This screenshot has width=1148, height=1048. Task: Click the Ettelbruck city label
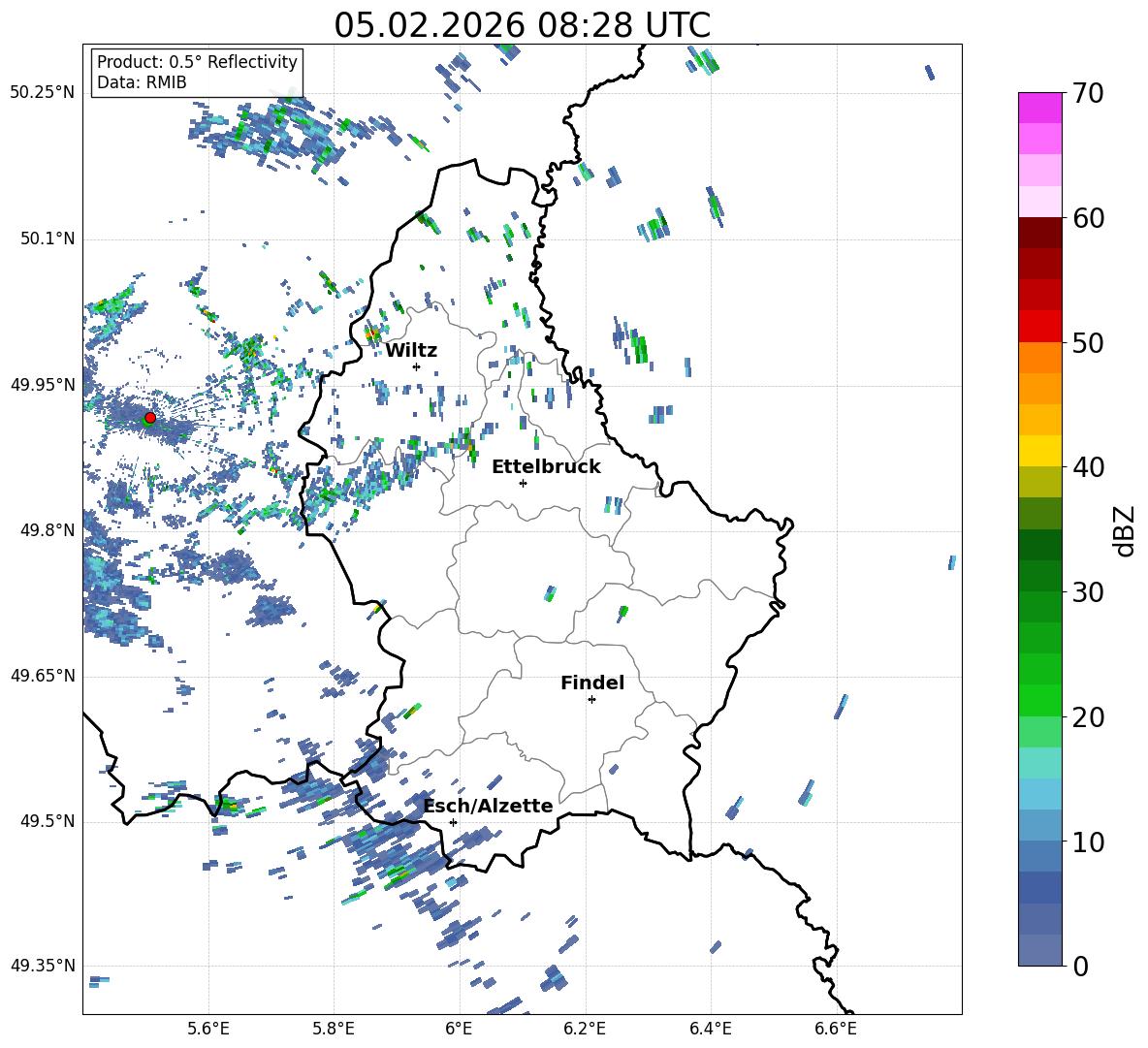click(546, 466)
